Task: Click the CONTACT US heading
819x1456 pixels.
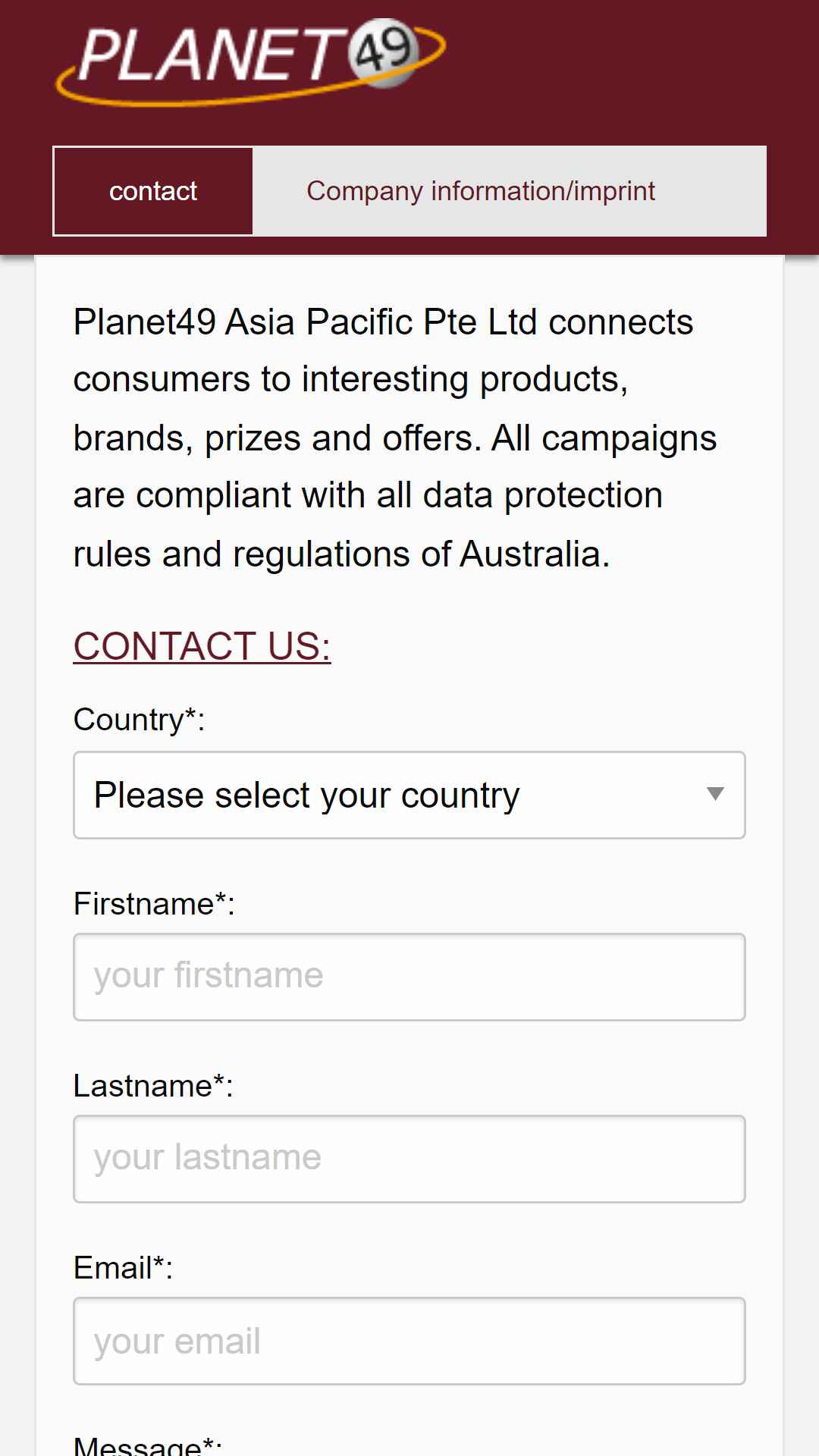Action: (x=202, y=647)
